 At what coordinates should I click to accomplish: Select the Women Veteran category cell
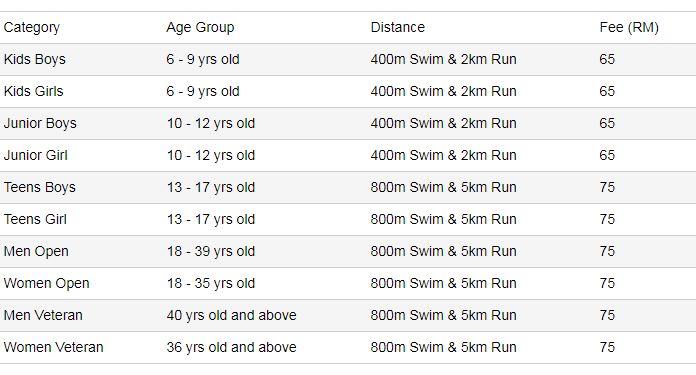pos(53,347)
